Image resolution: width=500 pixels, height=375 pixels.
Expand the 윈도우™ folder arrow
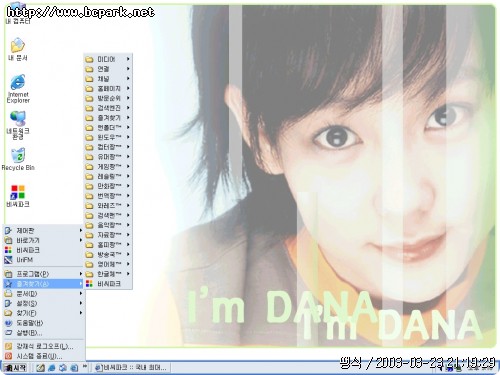[x=128, y=137]
